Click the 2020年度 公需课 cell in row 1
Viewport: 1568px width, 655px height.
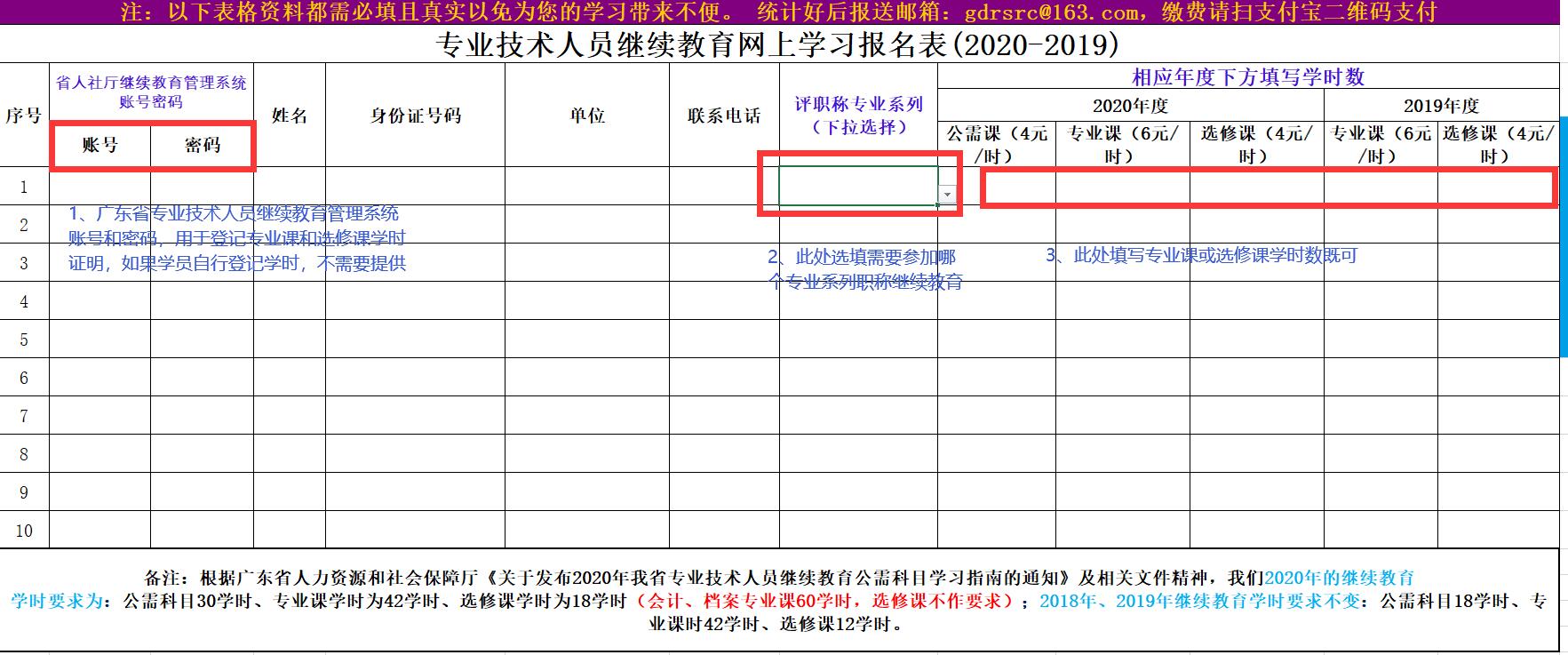click(996, 187)
